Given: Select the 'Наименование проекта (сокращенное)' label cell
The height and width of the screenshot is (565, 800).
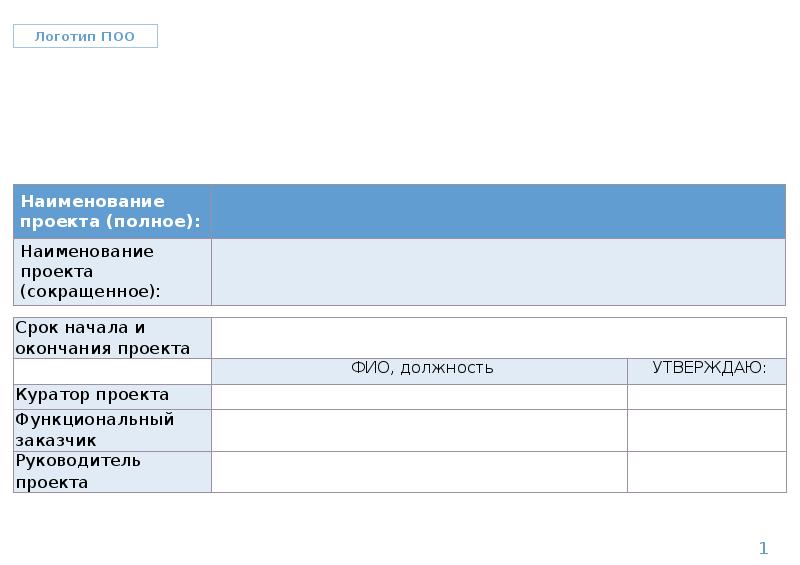Looking at the screenshot, I should [111, 271].
